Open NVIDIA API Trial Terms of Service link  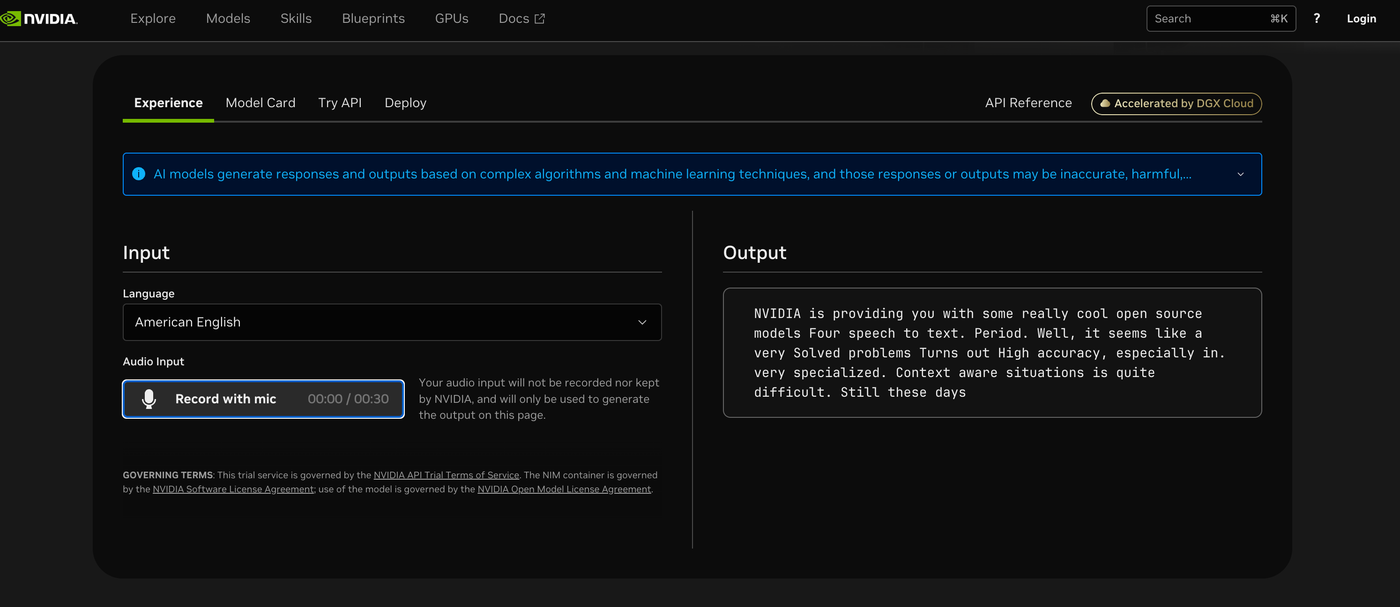446,475
